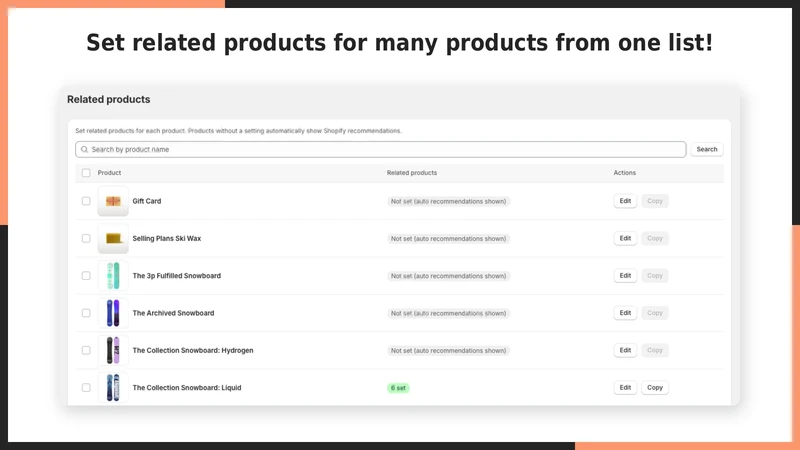Click the search magnifier icon in field
The image size is (800, 450).
(x=85, y=149)
